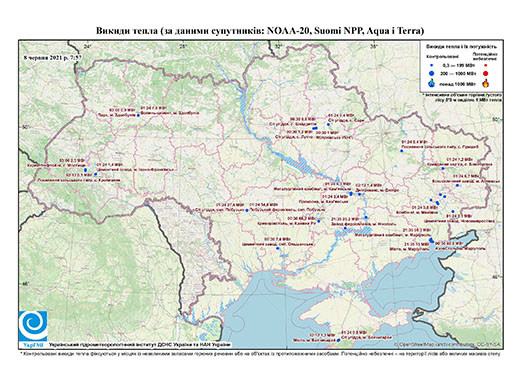
Task: Click the label 'Цементний завод, Новоамвросіївка'
Action: click(460, 221)
